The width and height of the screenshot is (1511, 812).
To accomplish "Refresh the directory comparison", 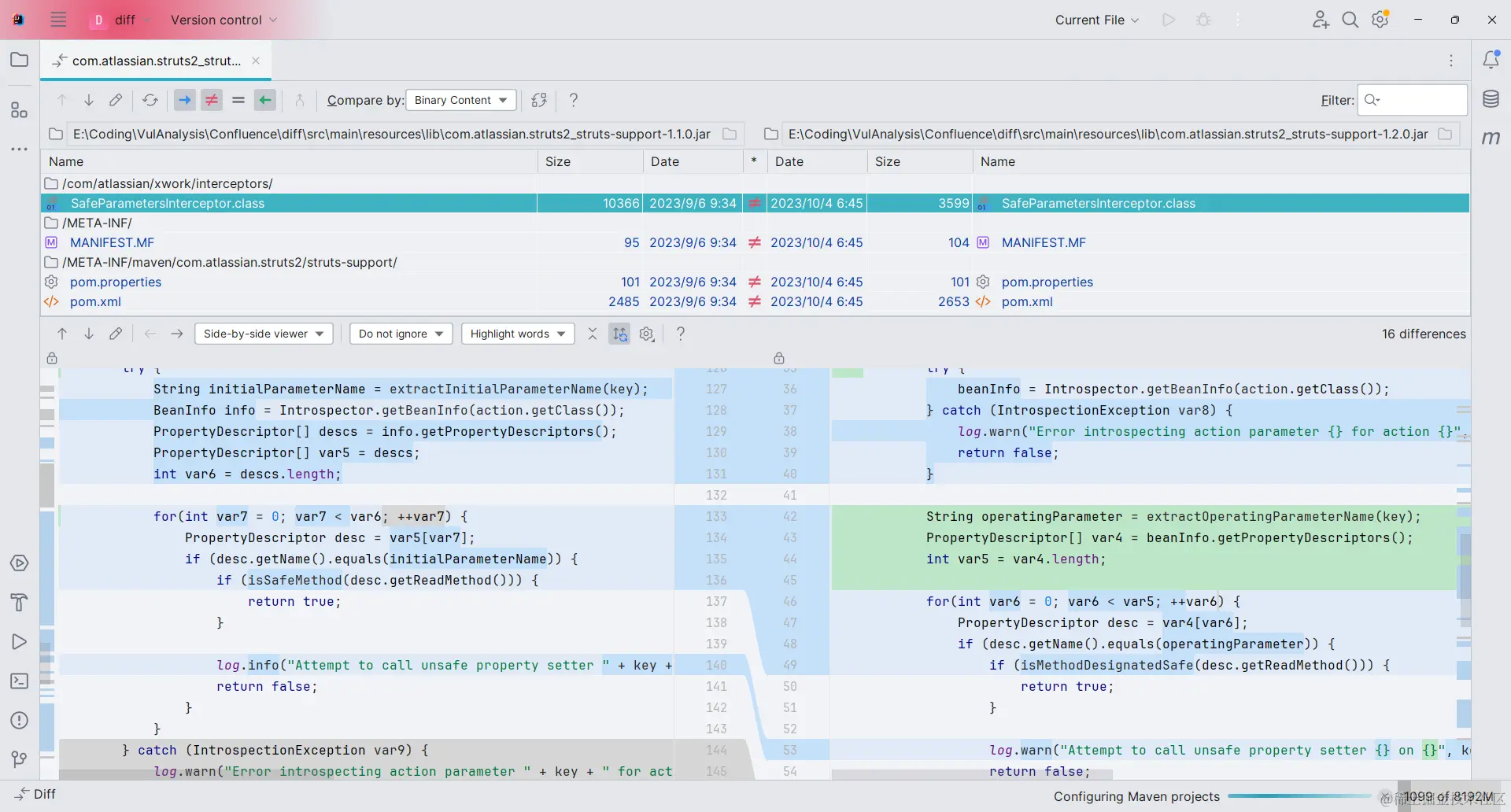I will pos(150,100).
